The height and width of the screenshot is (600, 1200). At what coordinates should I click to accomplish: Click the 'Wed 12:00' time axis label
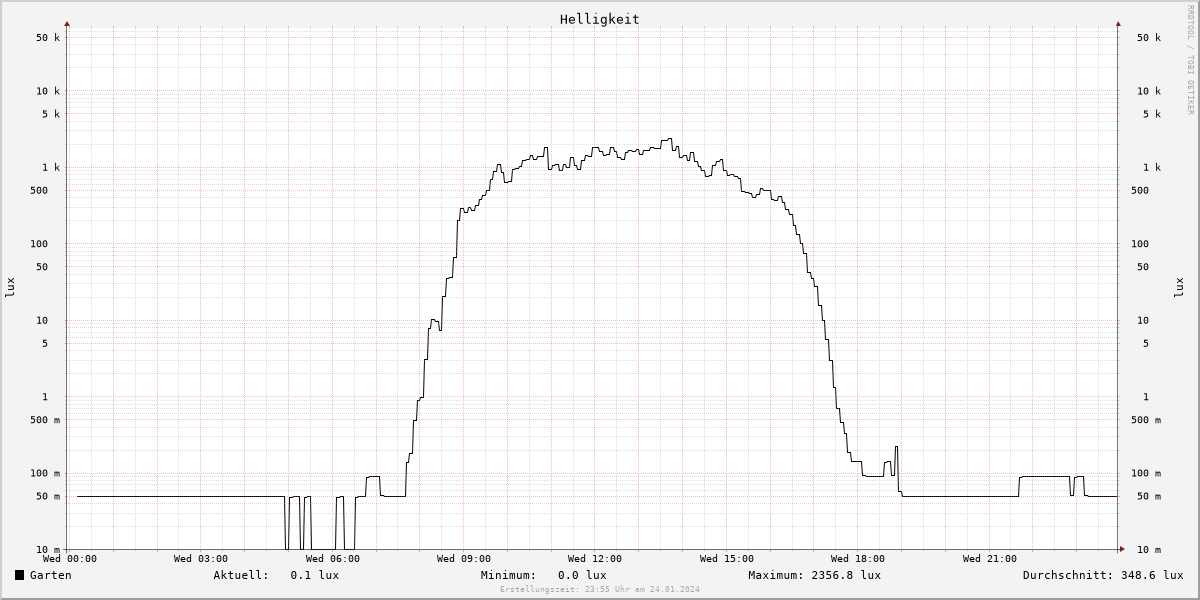(595, 559)
